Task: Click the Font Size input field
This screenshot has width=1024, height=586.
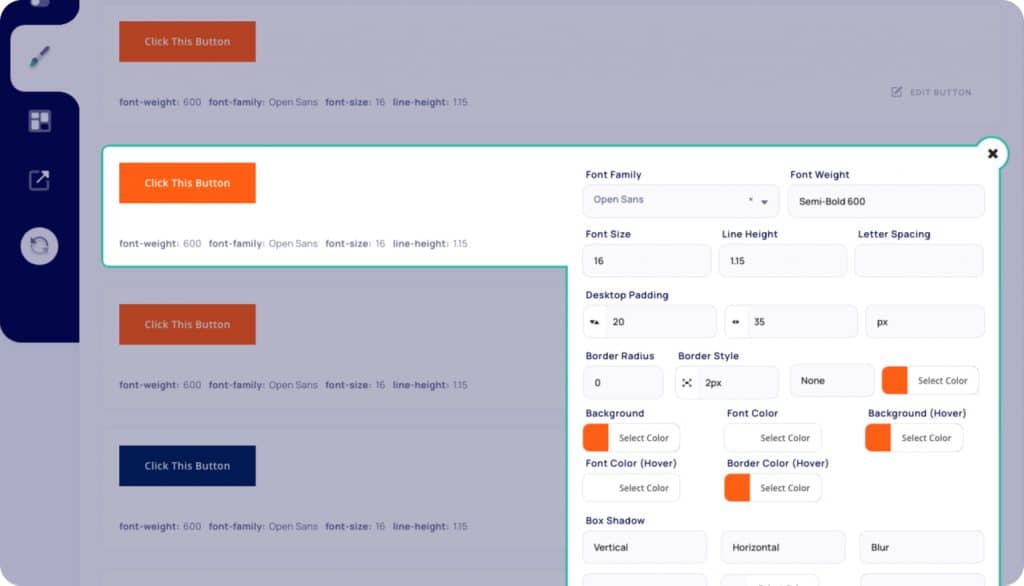Action: pyautogui.click(x=646, y=261)
